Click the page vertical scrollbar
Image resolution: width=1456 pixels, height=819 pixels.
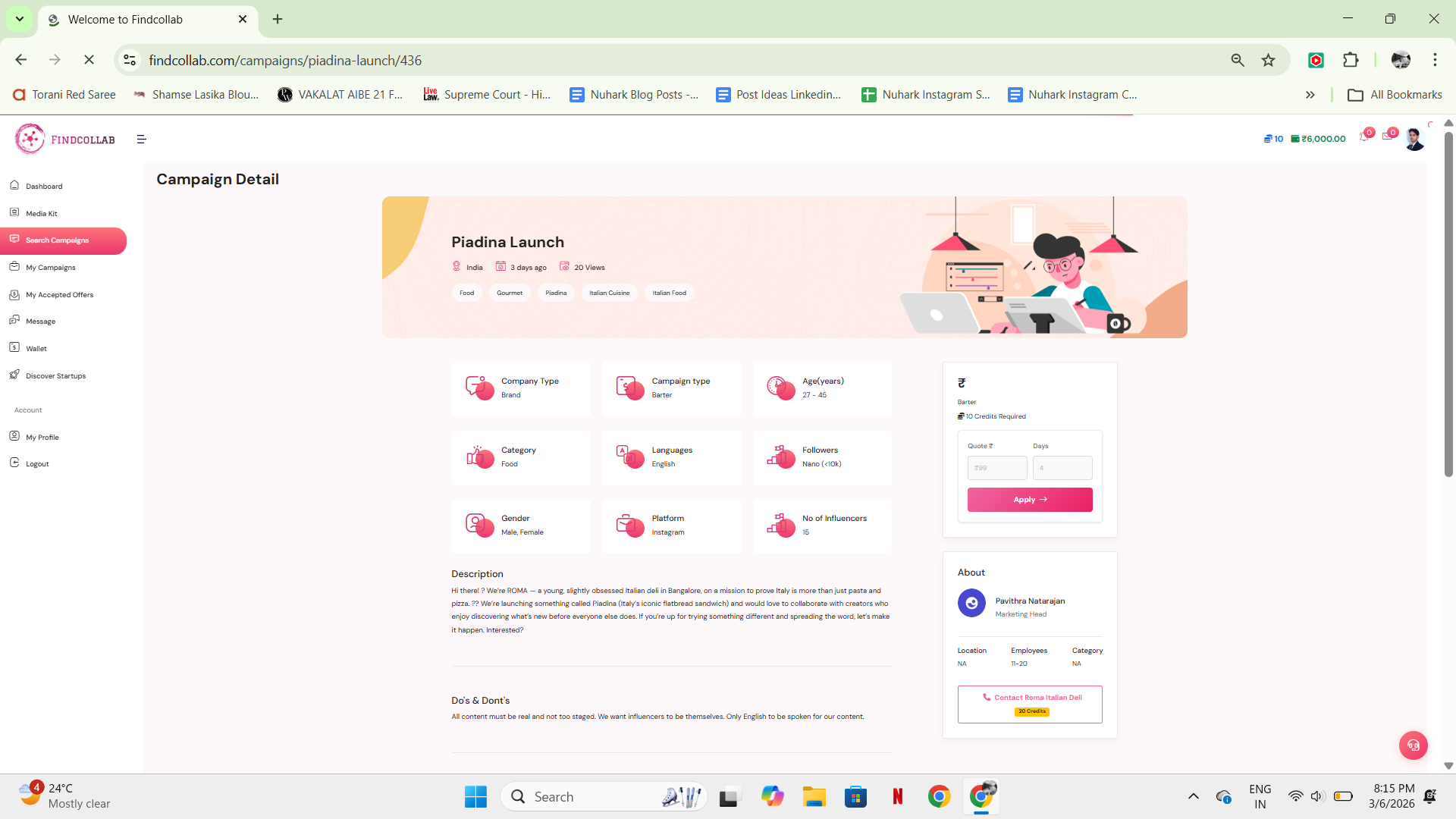click(x=1448, y=303)
